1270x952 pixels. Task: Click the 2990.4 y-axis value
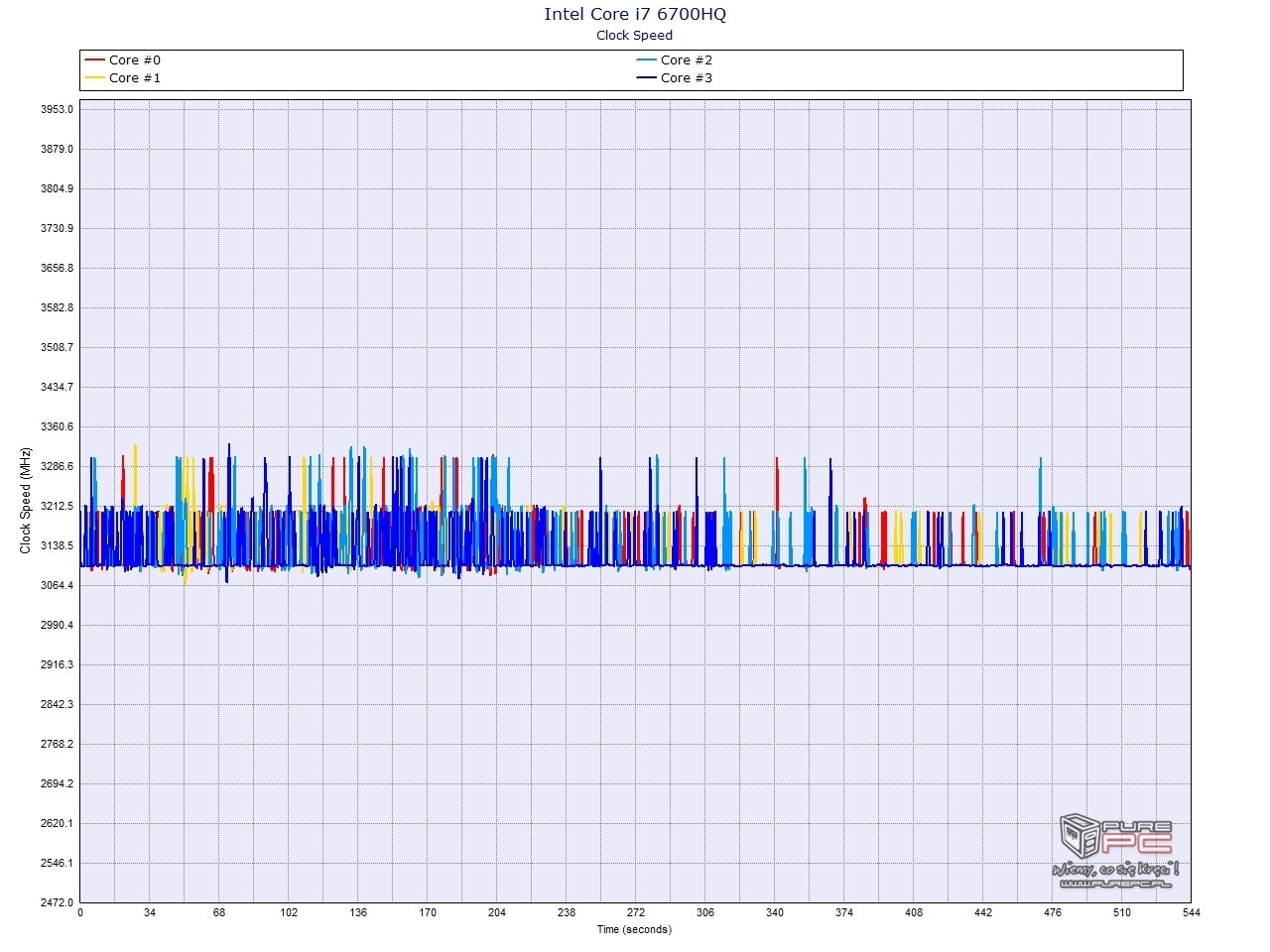tap(57, 625)
